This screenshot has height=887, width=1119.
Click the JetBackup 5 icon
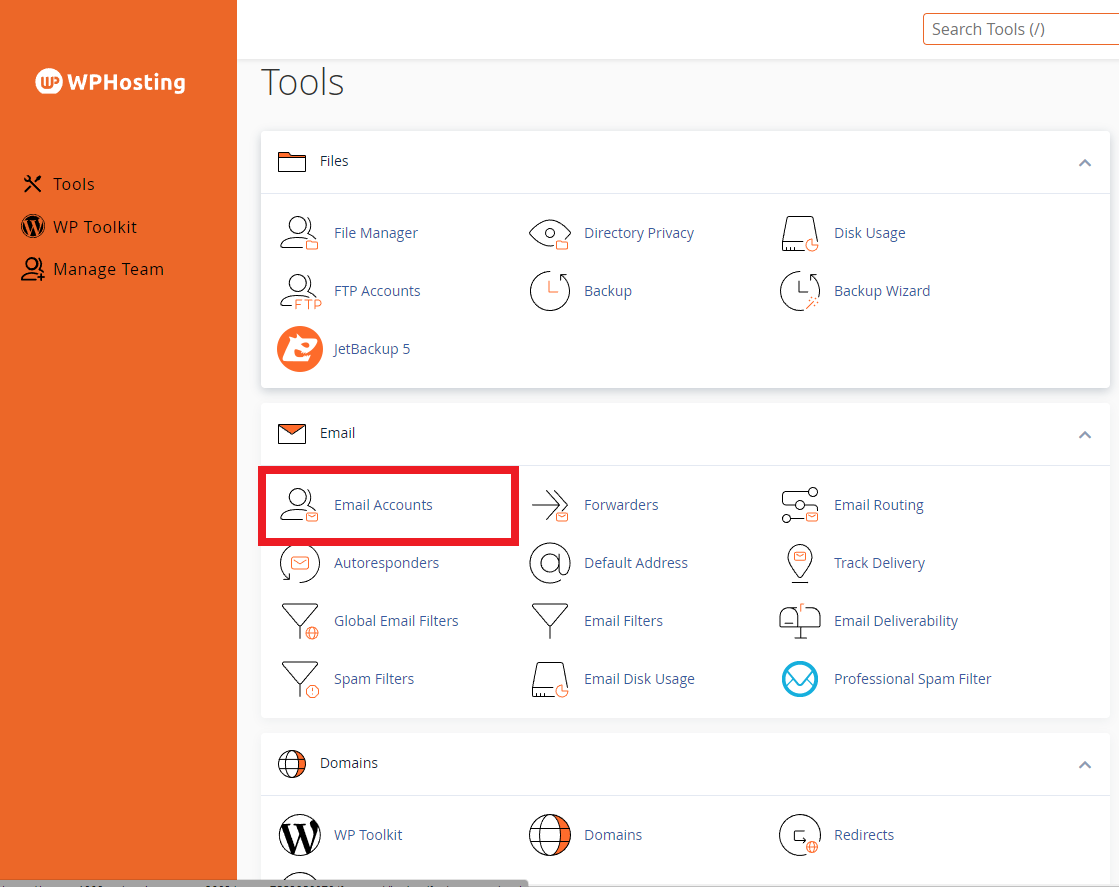click(x=299, y=349)
